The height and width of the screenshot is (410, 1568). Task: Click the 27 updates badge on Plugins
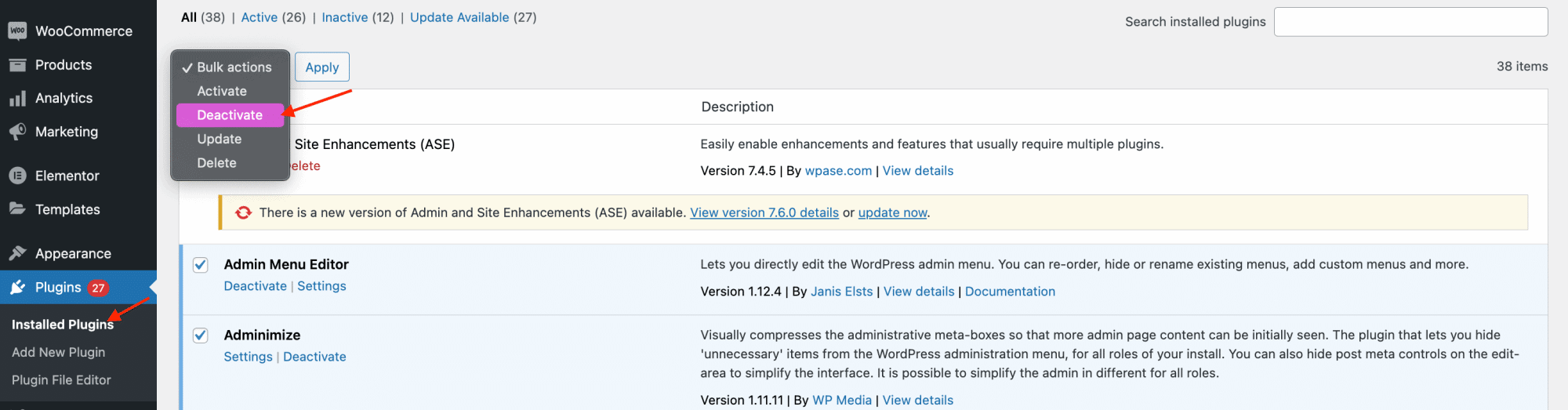coord(98,288)
